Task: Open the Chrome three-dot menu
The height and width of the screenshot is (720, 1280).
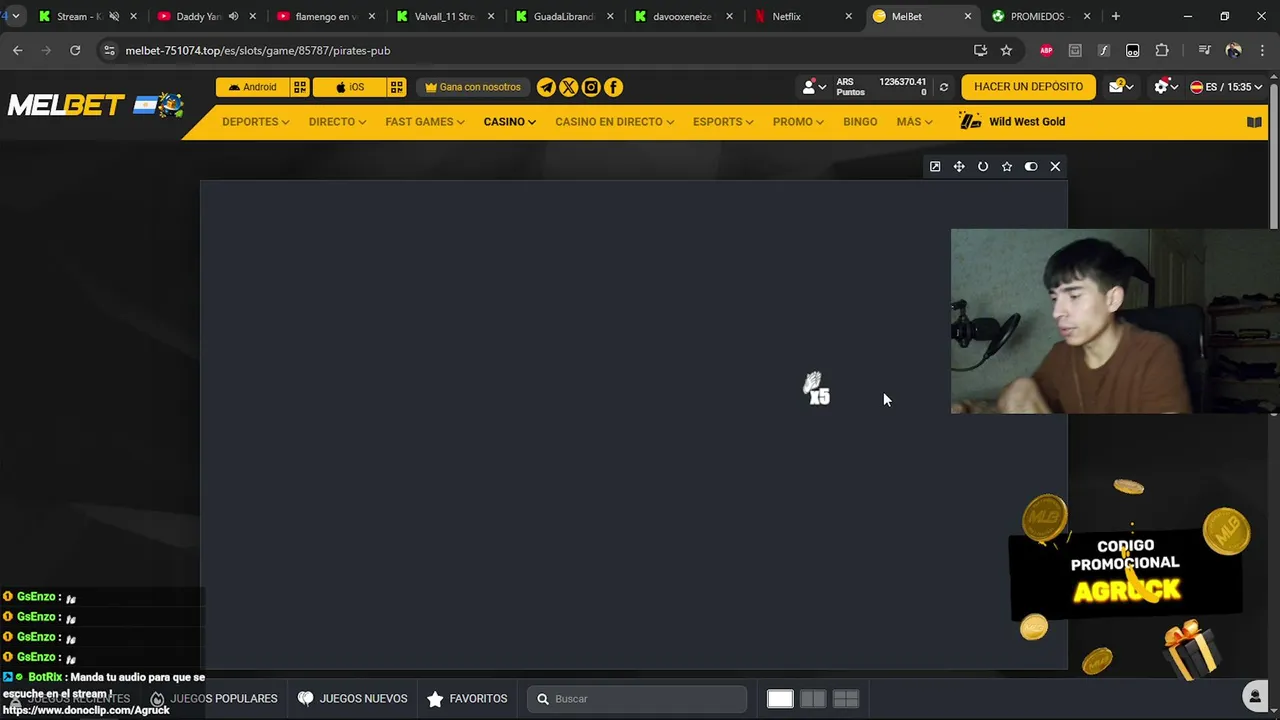Action: 1262,50
